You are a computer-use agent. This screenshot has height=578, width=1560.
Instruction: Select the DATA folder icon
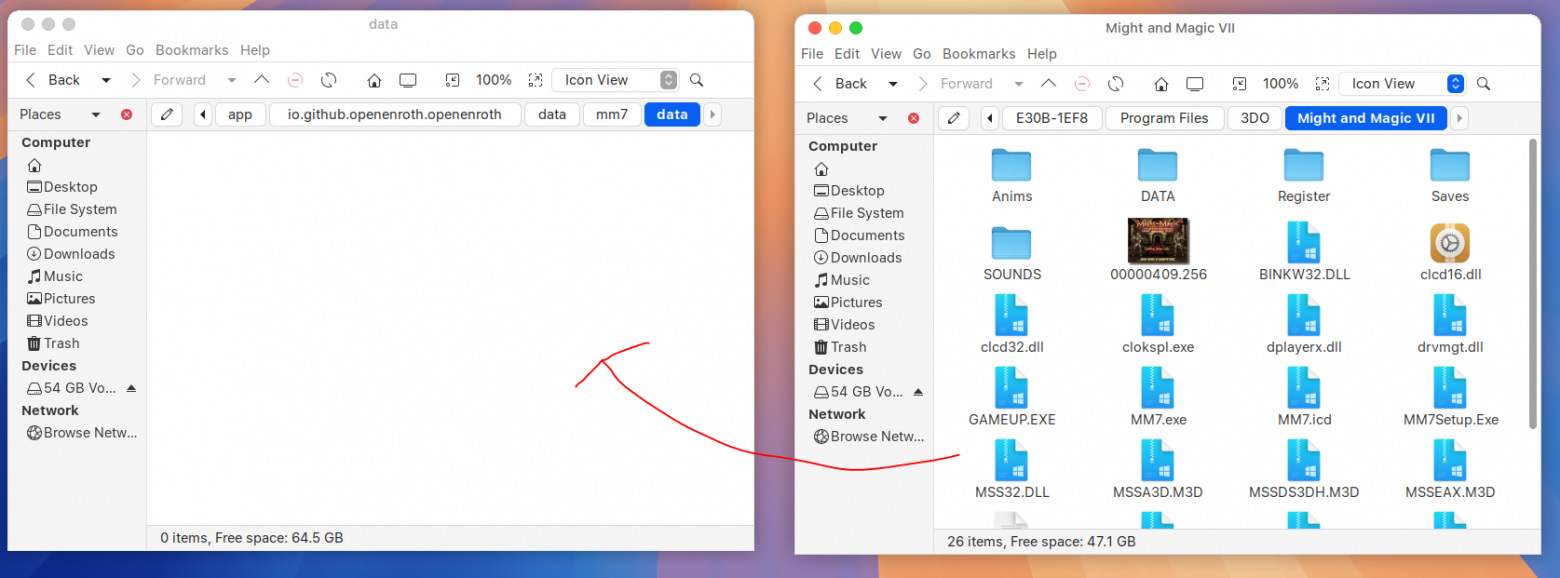1158,165
